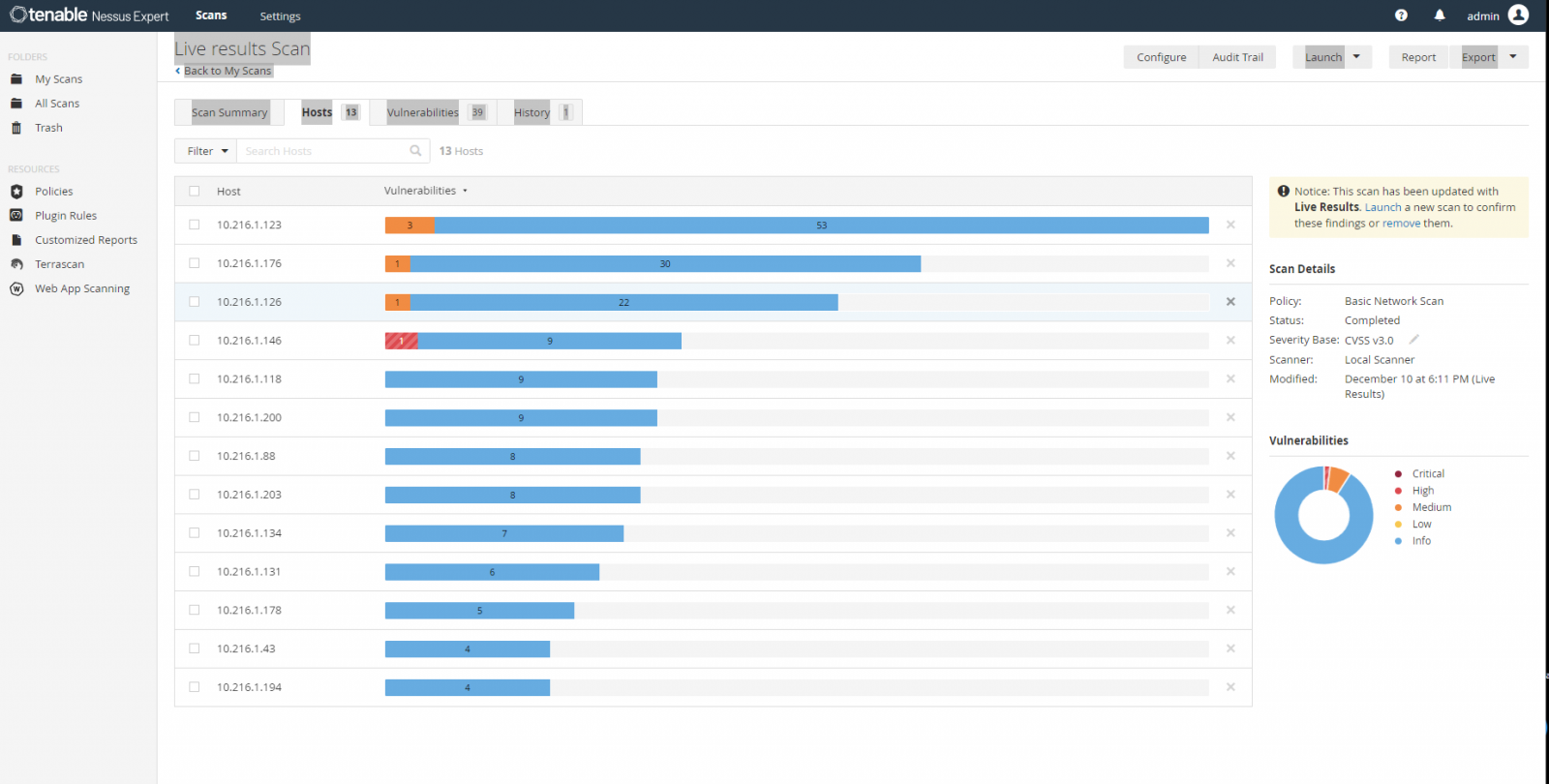1549x784 pixels.
Task: Open the Settings top menu
Action: pyautogui.click(x=280, y=16)
